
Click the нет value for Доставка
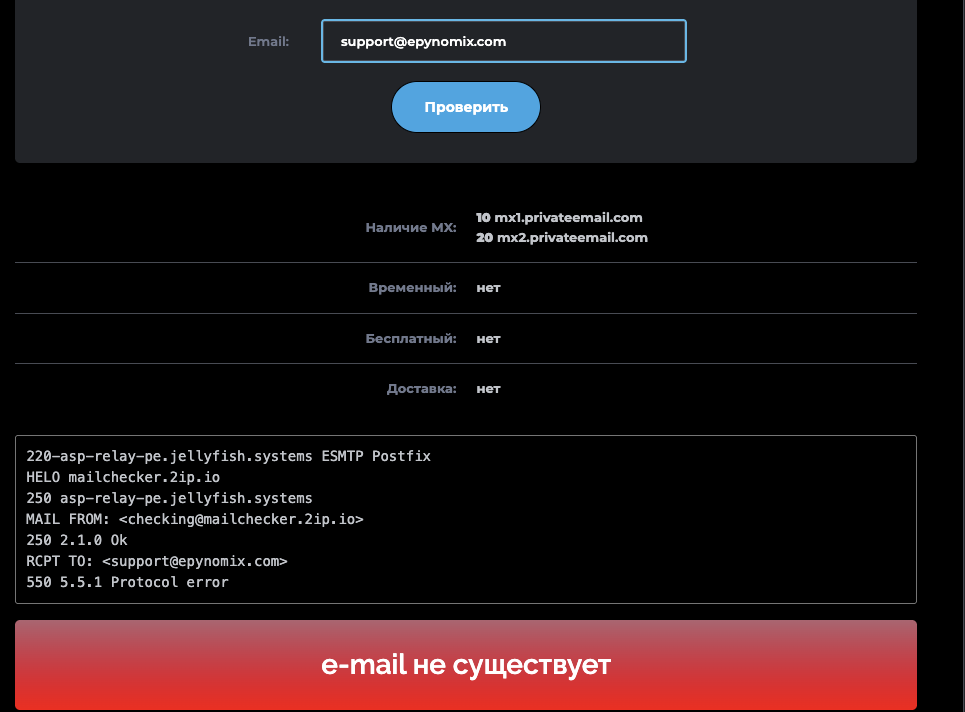488,389
